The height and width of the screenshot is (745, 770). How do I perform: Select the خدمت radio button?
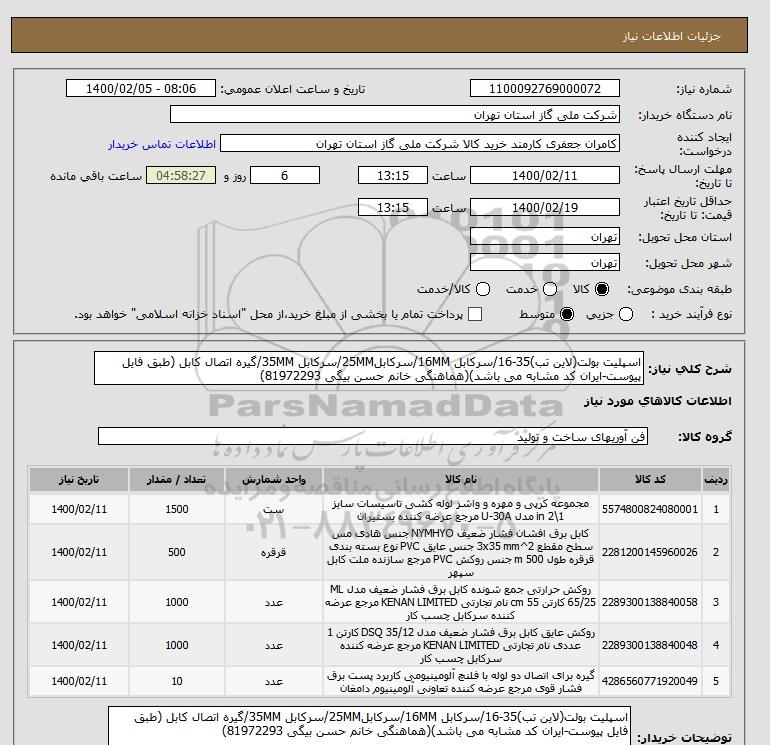550,289
